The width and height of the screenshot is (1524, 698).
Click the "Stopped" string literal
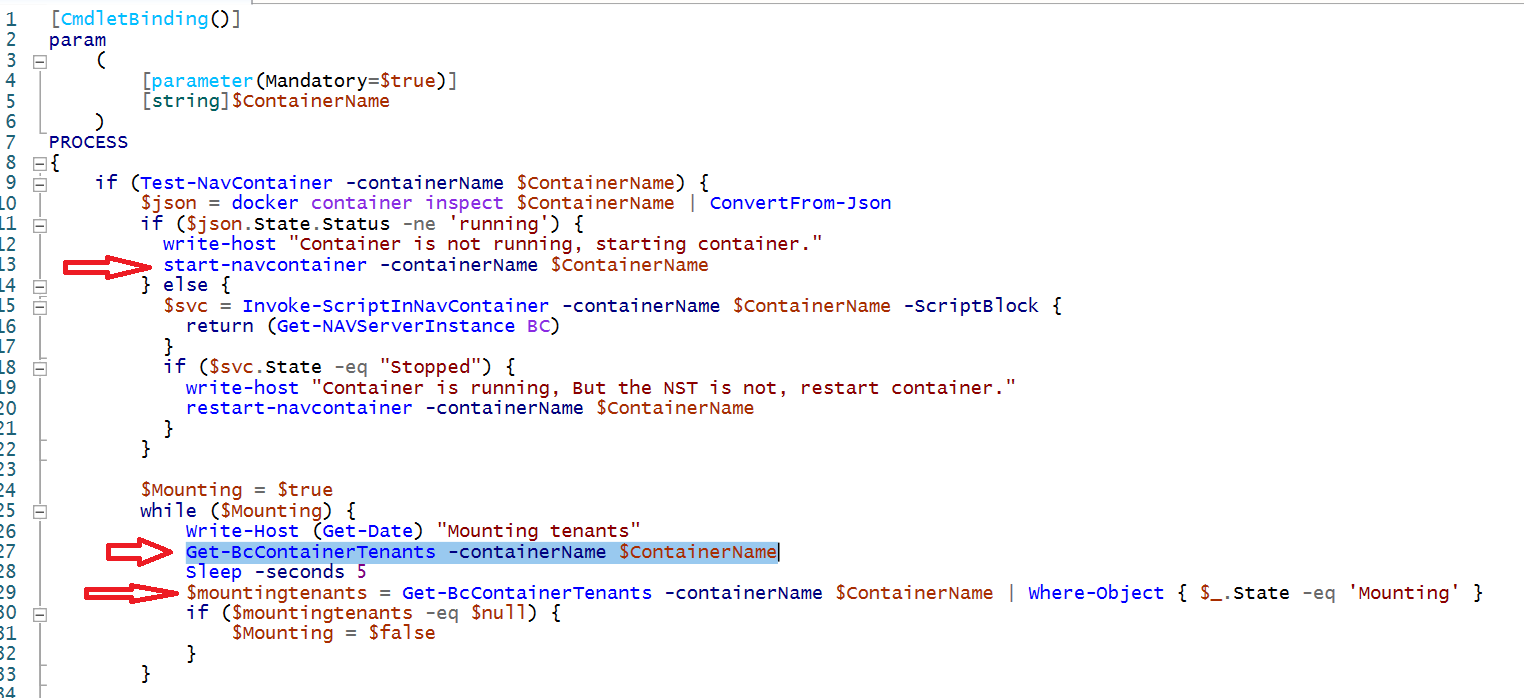pos(430,367)
